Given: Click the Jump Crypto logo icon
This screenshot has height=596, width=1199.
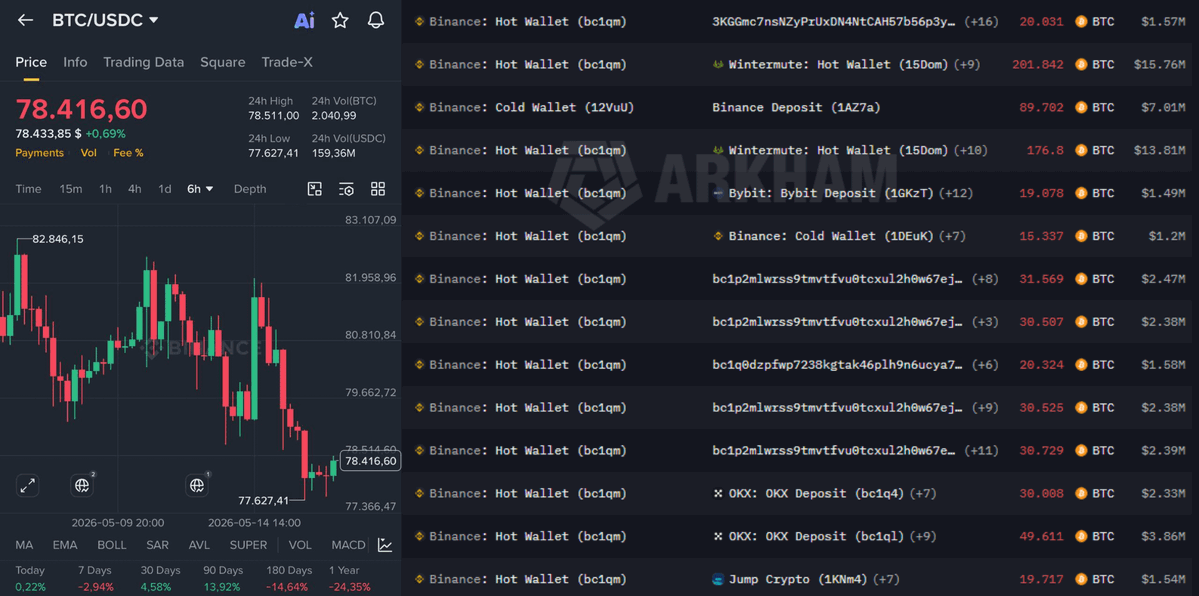Looking at the screenshot, I should (x=718, y=579).
